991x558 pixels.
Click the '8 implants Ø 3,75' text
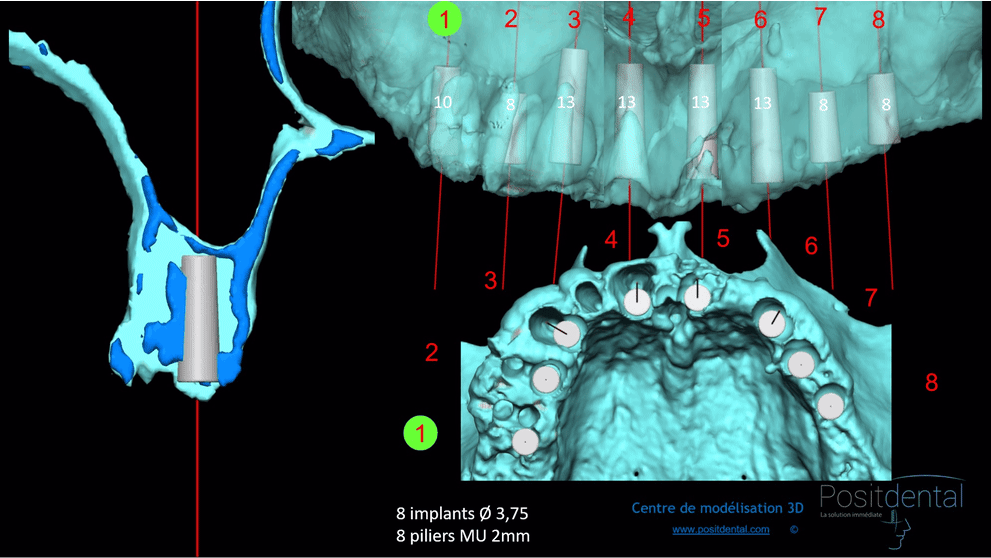462,514
